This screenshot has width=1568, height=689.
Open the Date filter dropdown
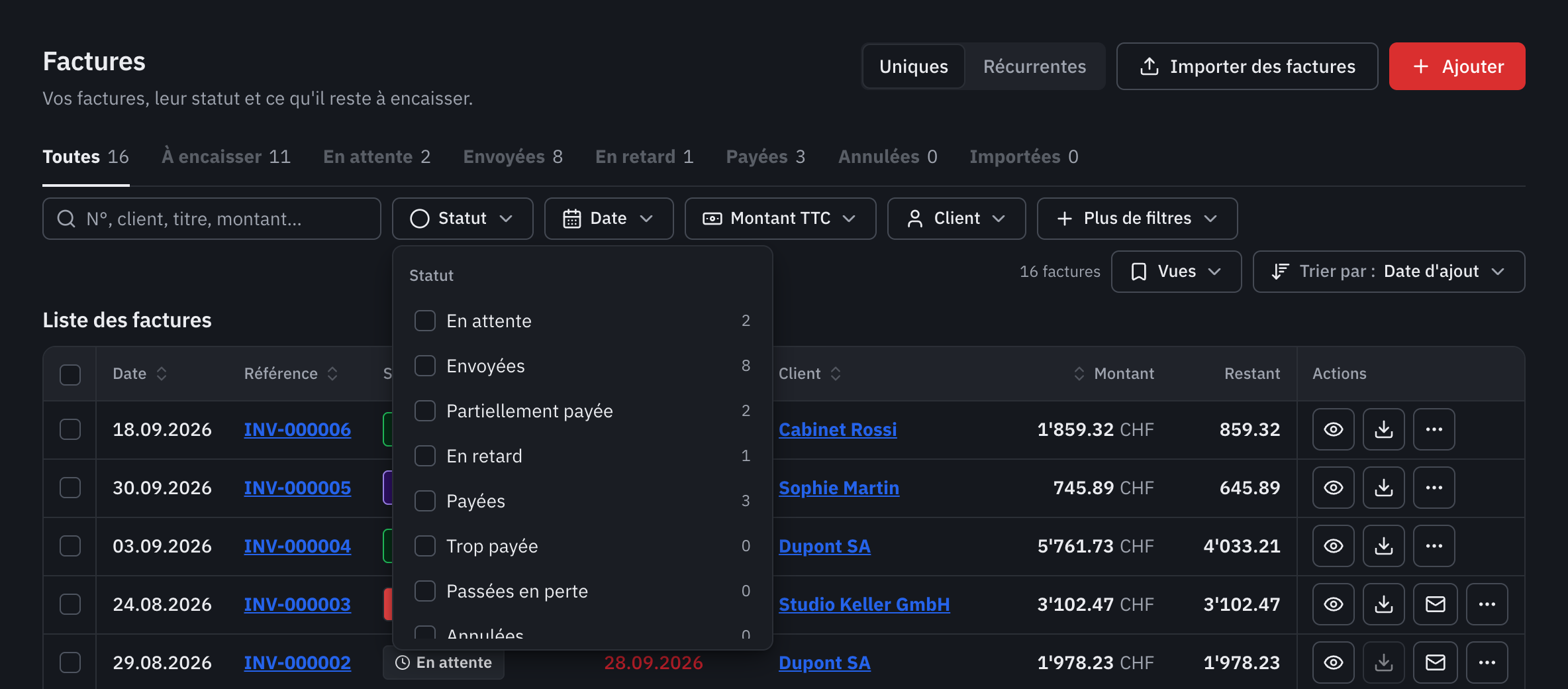(609, 219)
